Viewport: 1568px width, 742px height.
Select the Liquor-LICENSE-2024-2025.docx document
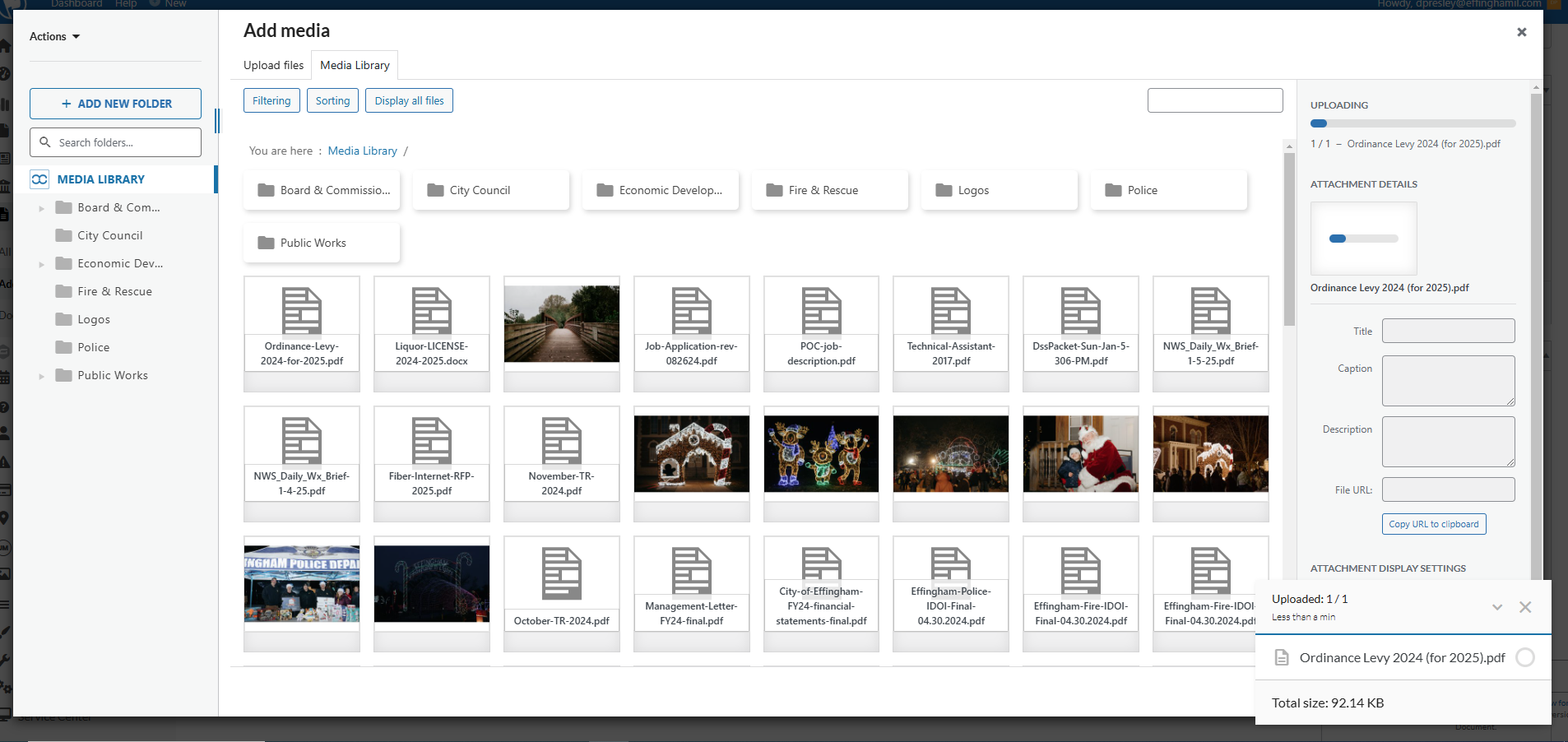432,334
